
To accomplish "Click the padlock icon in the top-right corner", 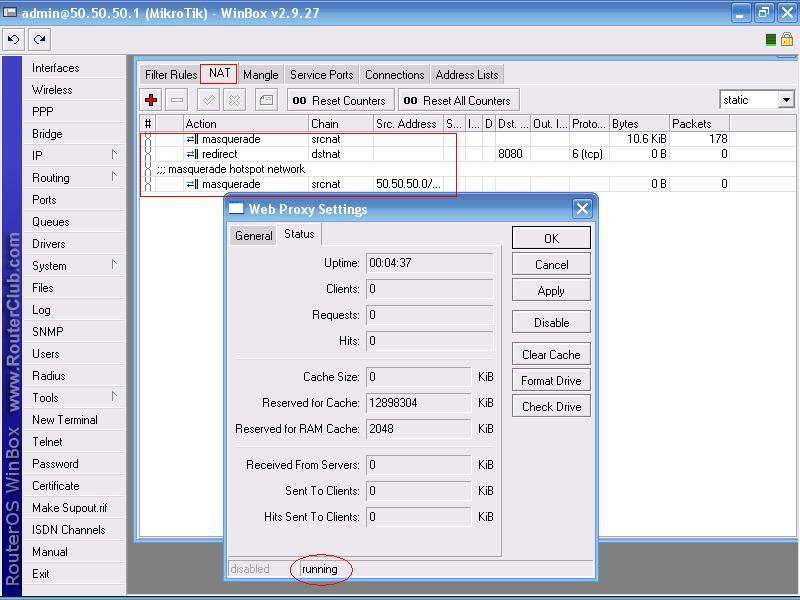I will [x=787, y=39].
